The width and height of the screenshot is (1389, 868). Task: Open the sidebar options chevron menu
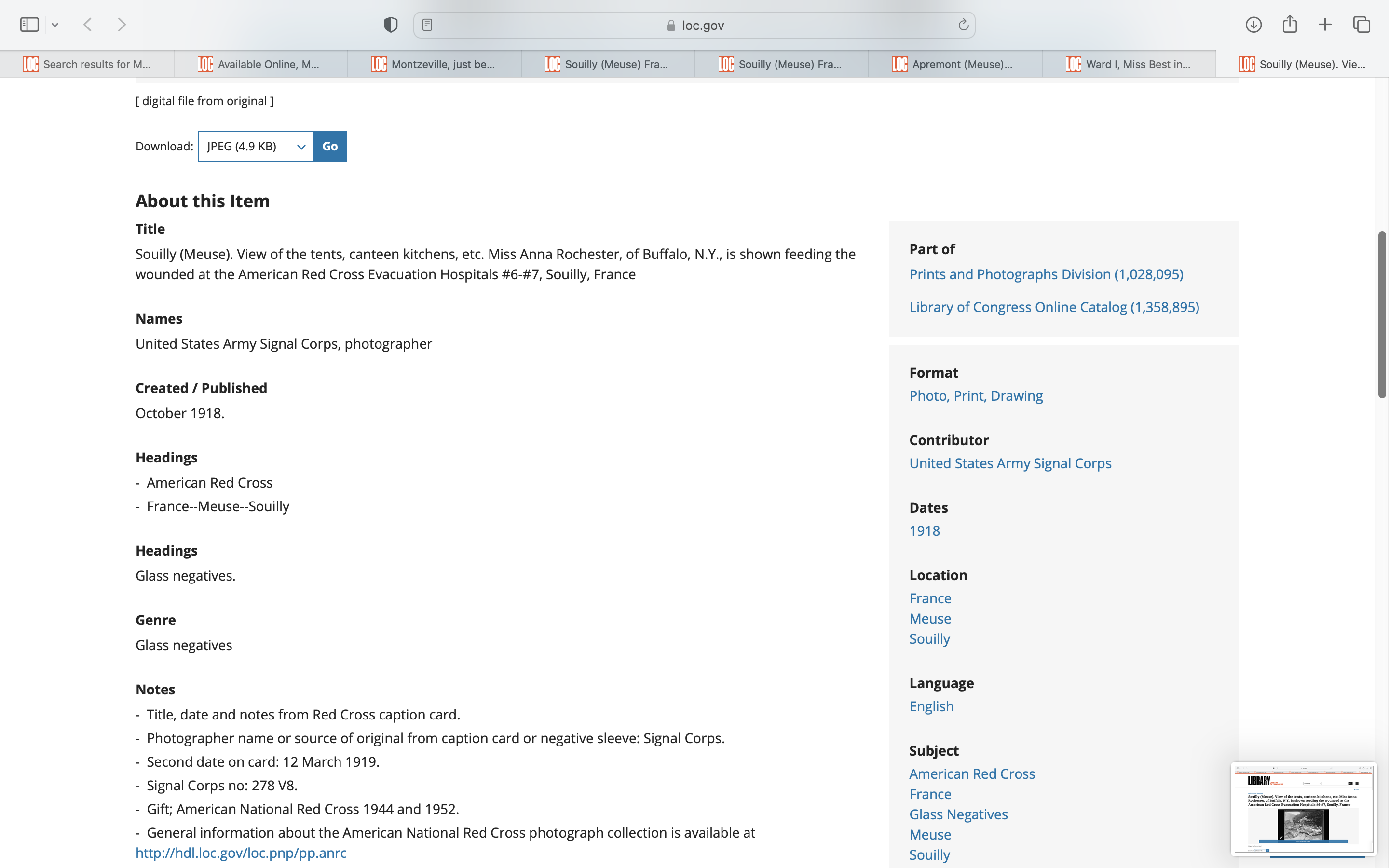tap(55, 25)
